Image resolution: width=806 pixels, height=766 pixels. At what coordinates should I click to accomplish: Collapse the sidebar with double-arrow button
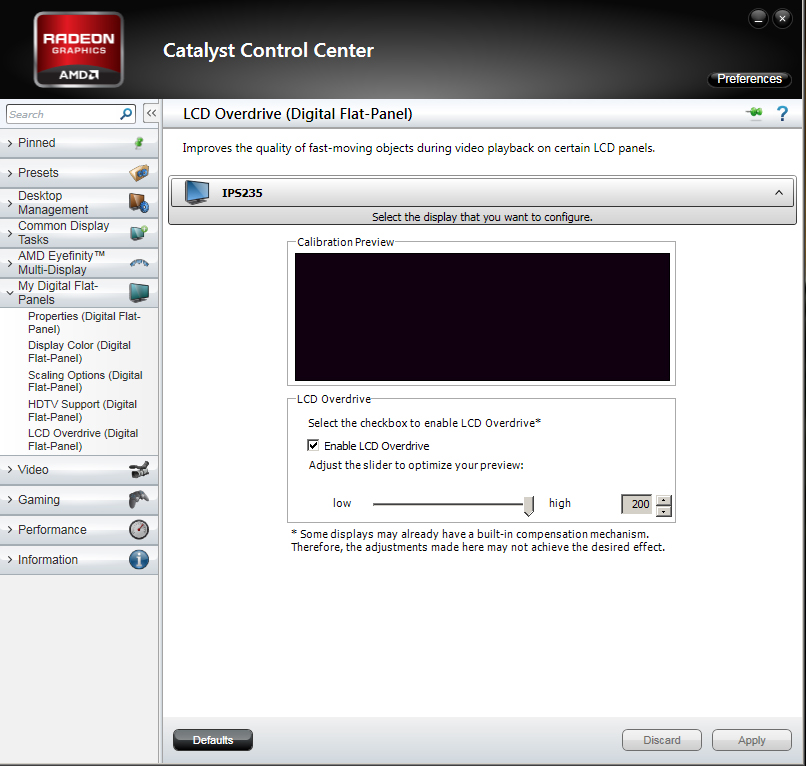[151, 114]
